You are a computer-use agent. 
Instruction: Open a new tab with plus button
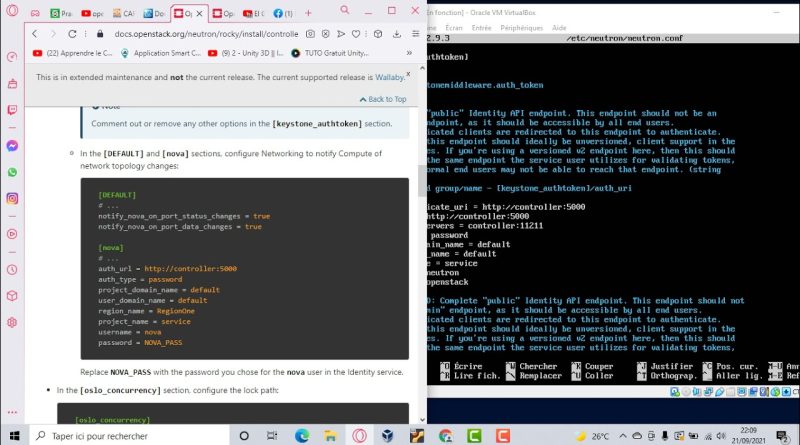click(308, 13)
